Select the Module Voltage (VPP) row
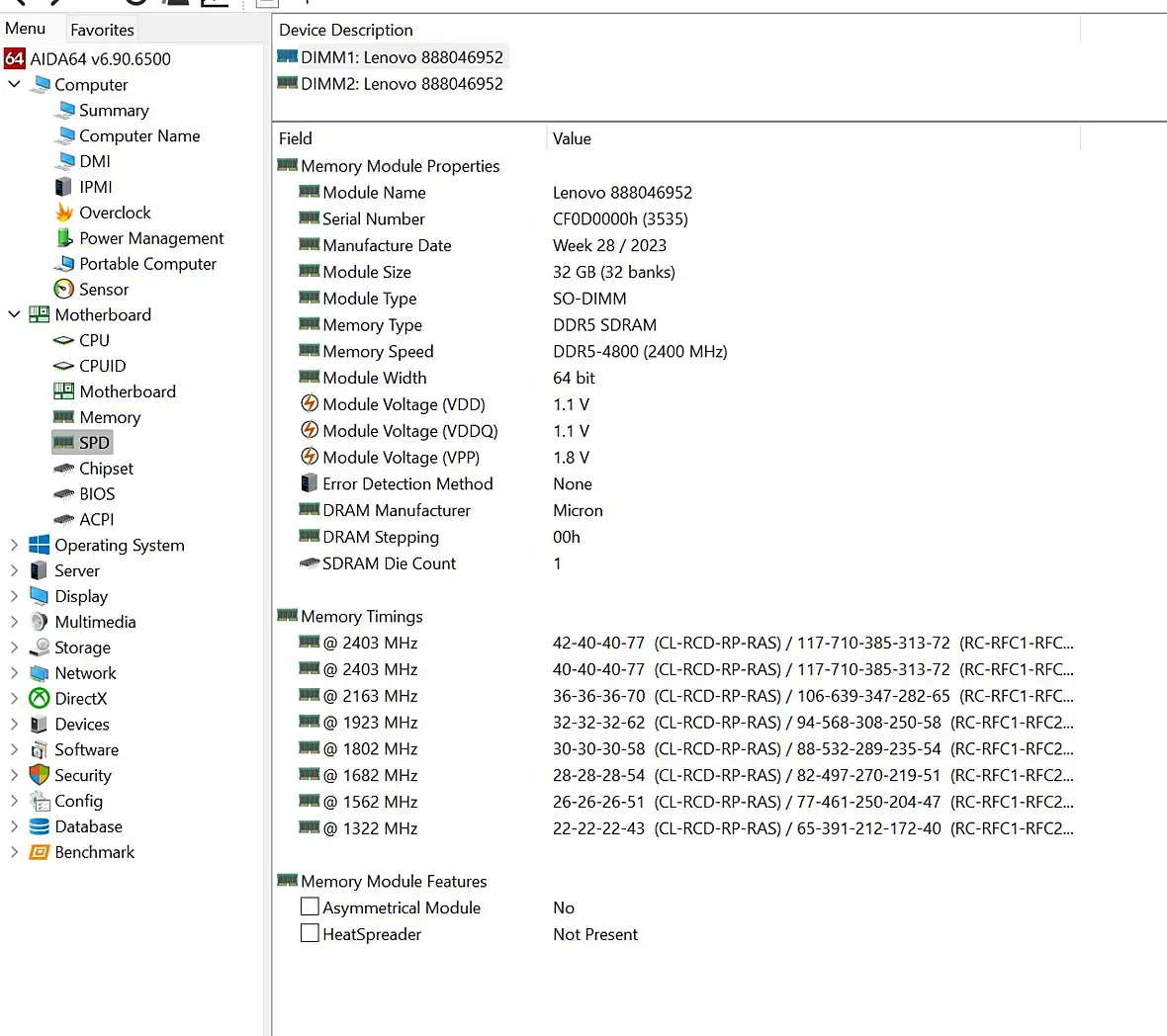This screenshot has width=1167, height=1036. pyautogui.click(x=677, y=458)
